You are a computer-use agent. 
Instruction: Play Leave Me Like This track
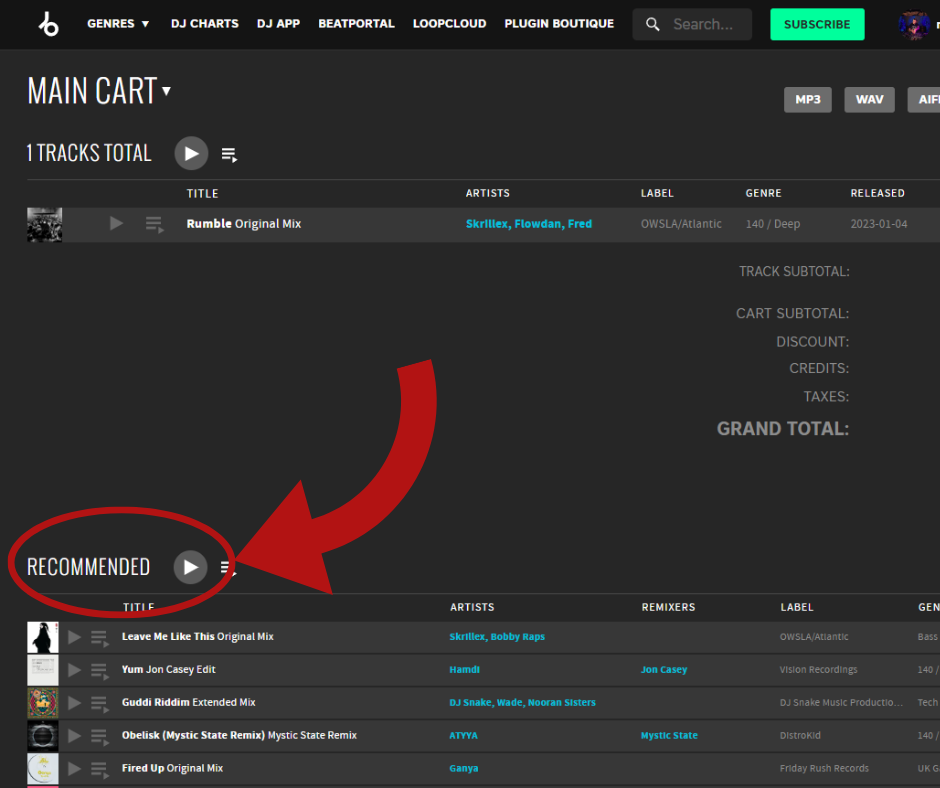(x=74, y=637)
